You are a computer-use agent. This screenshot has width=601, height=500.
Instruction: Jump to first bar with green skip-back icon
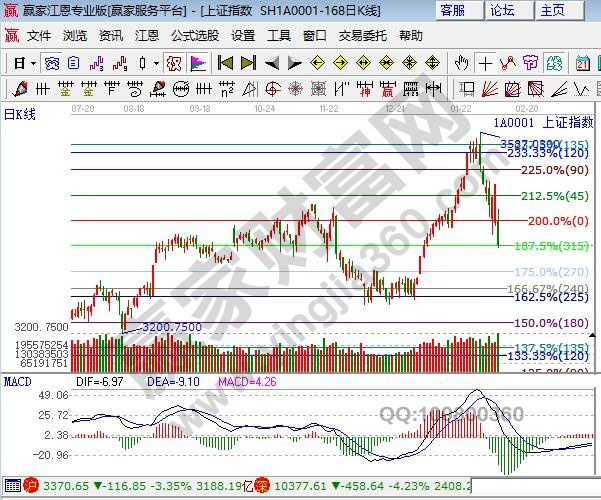tap(226, 63)
